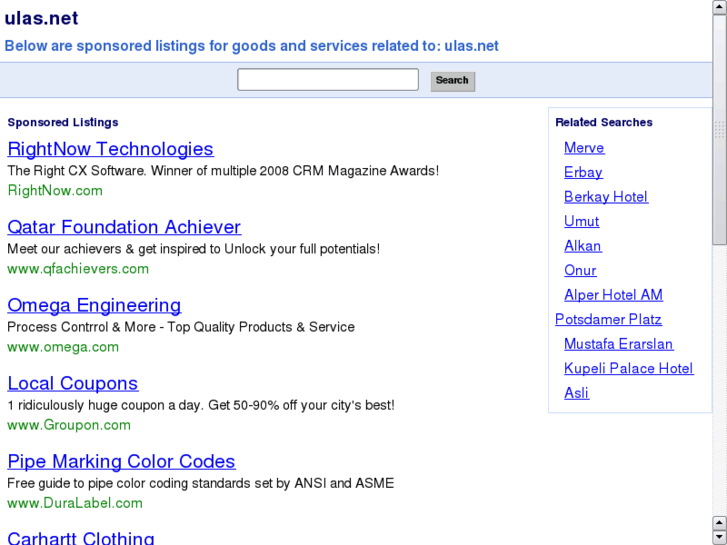Open Pipe Marking Color Codes link
727x545 pixels.
point(121,461)
